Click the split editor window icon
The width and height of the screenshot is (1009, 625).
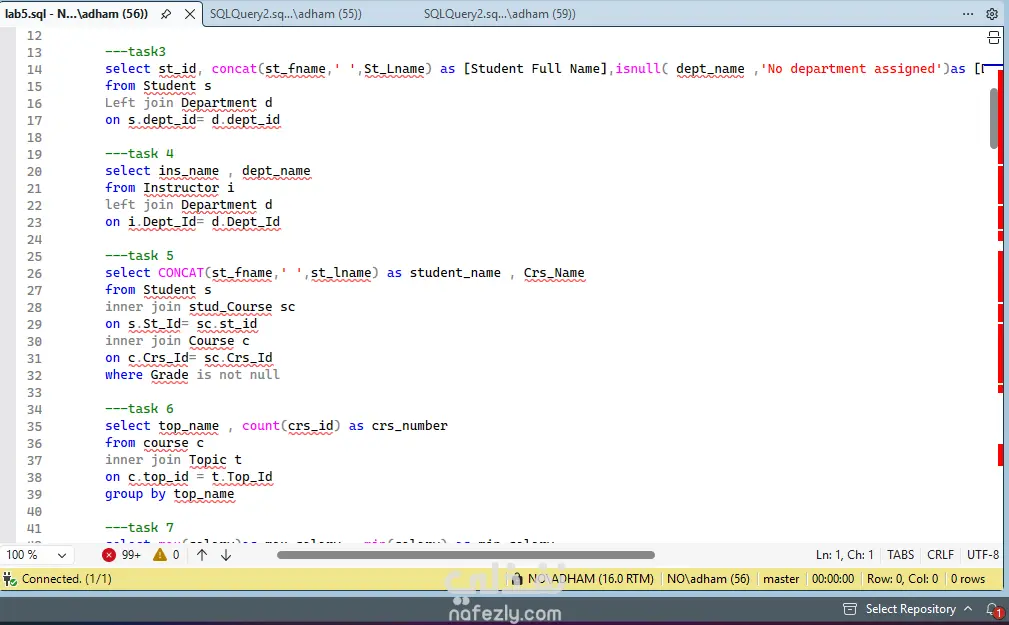pyautogui.click(x=994, y=38)
